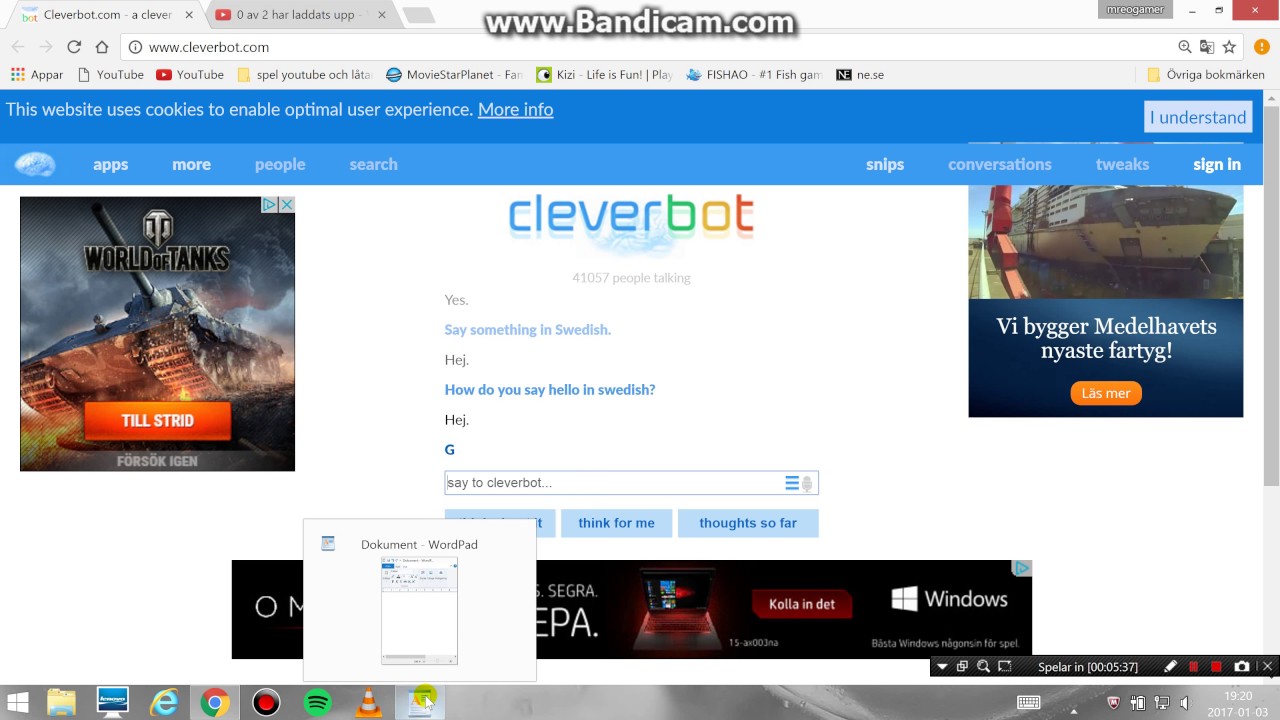Click Bandicam magnifier find-window icon
Screen dimensions: 1280x720
[x=983, y=667]
